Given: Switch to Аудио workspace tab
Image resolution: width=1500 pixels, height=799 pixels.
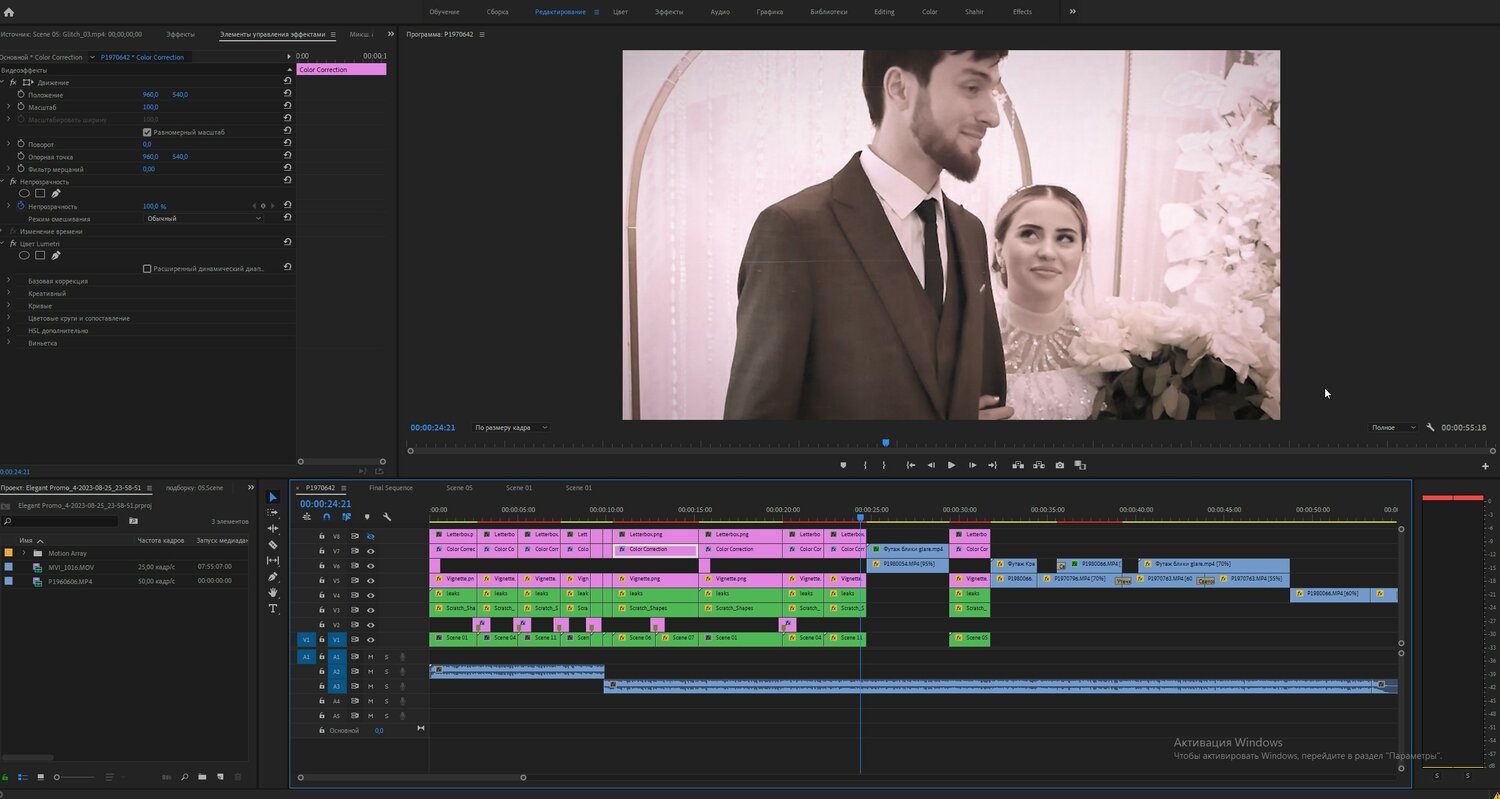Looking at the screenshot, I should point(719,12).
